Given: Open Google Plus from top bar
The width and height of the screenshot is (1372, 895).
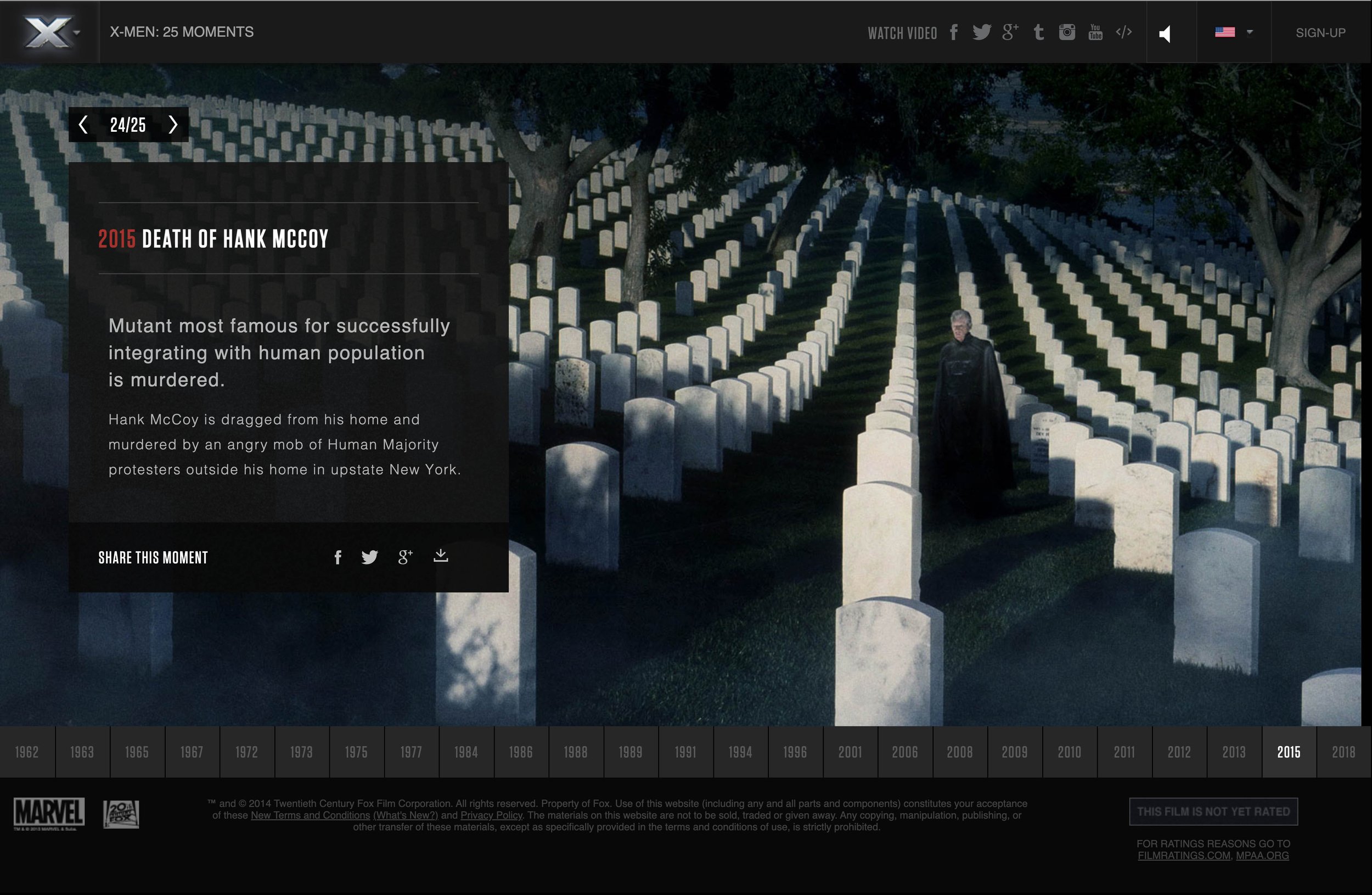Looking at the screenshot, I should click(1010, 32).
